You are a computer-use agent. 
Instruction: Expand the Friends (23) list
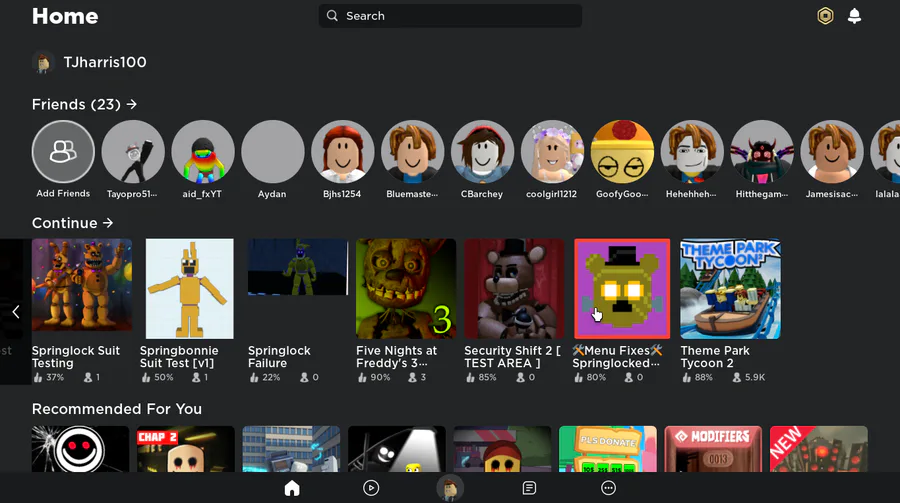84,105
